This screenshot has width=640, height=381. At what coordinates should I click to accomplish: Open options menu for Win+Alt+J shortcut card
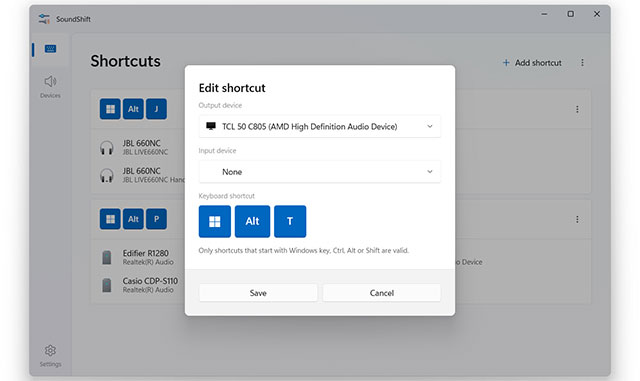coord(577,109)
